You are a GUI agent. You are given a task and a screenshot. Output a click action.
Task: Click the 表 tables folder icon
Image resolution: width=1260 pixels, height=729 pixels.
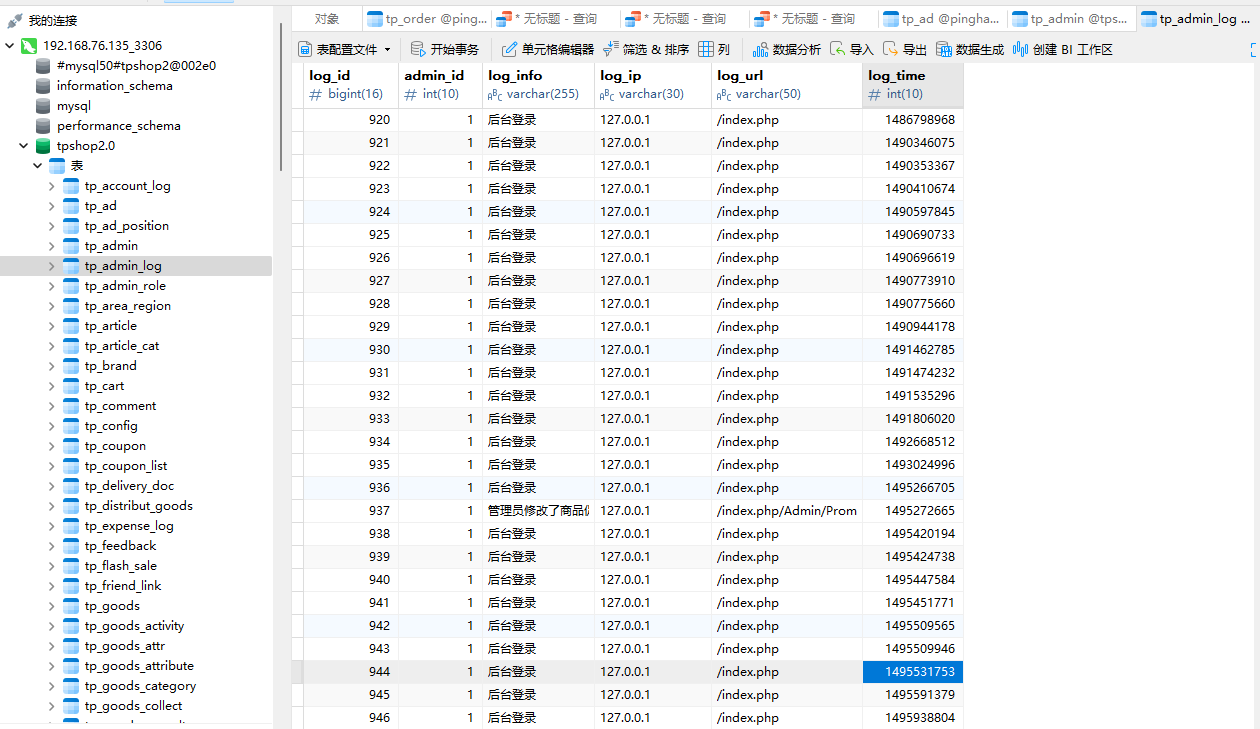[x=57, y=166]
